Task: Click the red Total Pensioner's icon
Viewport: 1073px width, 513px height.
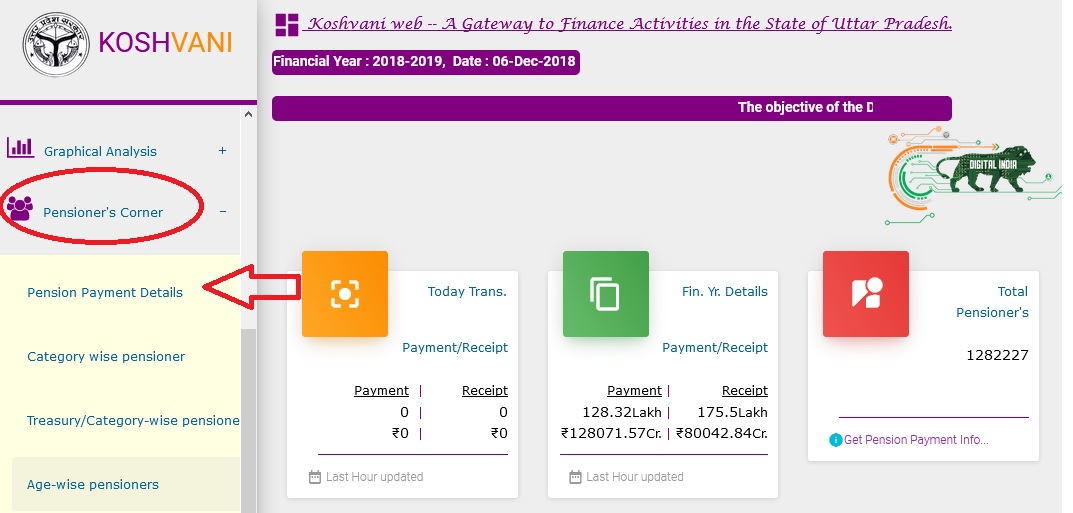Action: tap(865, 293)
